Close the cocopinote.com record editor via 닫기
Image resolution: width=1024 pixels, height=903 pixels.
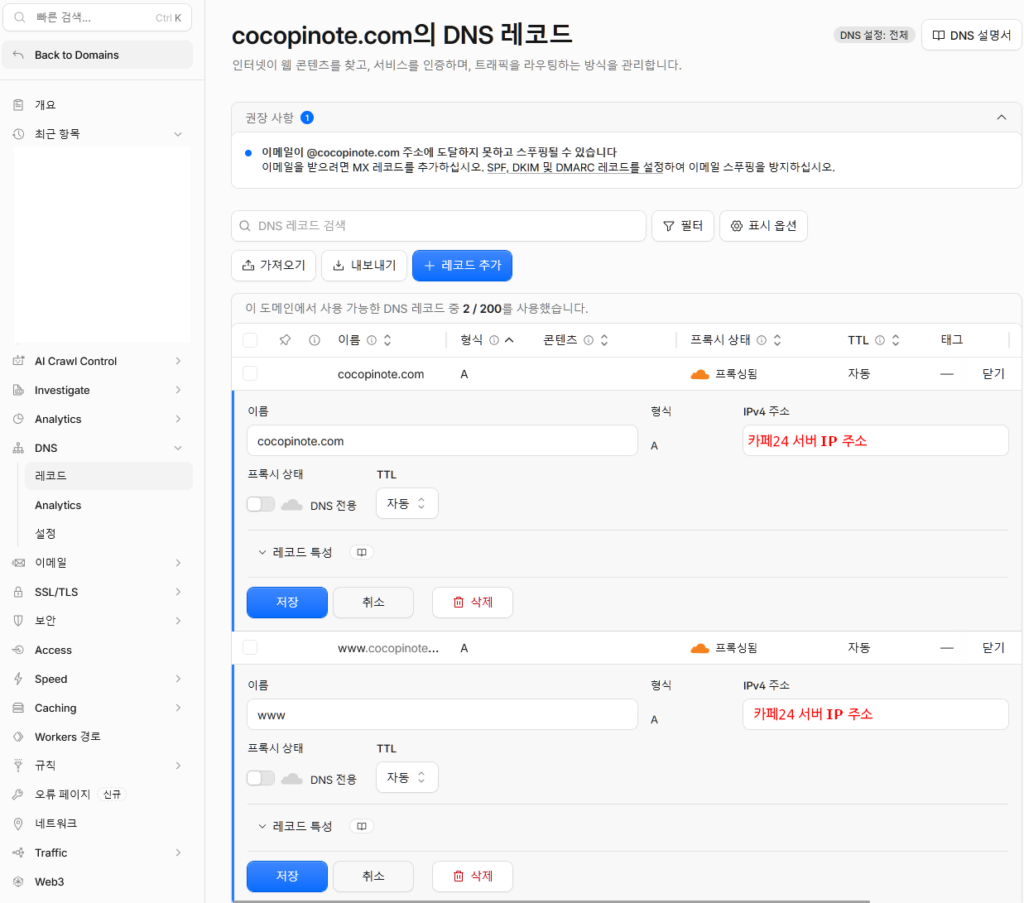[993, 374]
